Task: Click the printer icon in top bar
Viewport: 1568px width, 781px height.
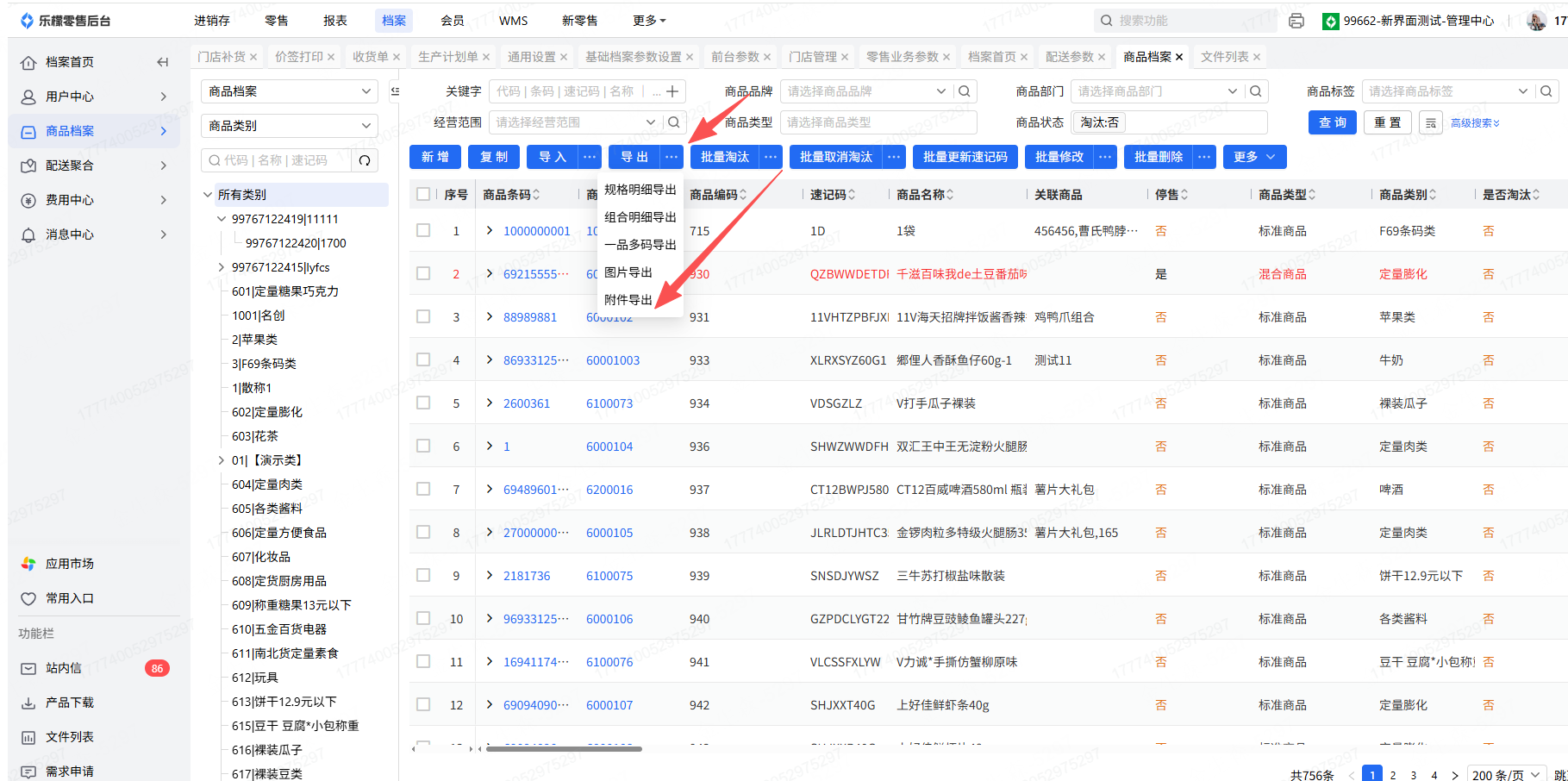Action: click(x=1296, y=21)
